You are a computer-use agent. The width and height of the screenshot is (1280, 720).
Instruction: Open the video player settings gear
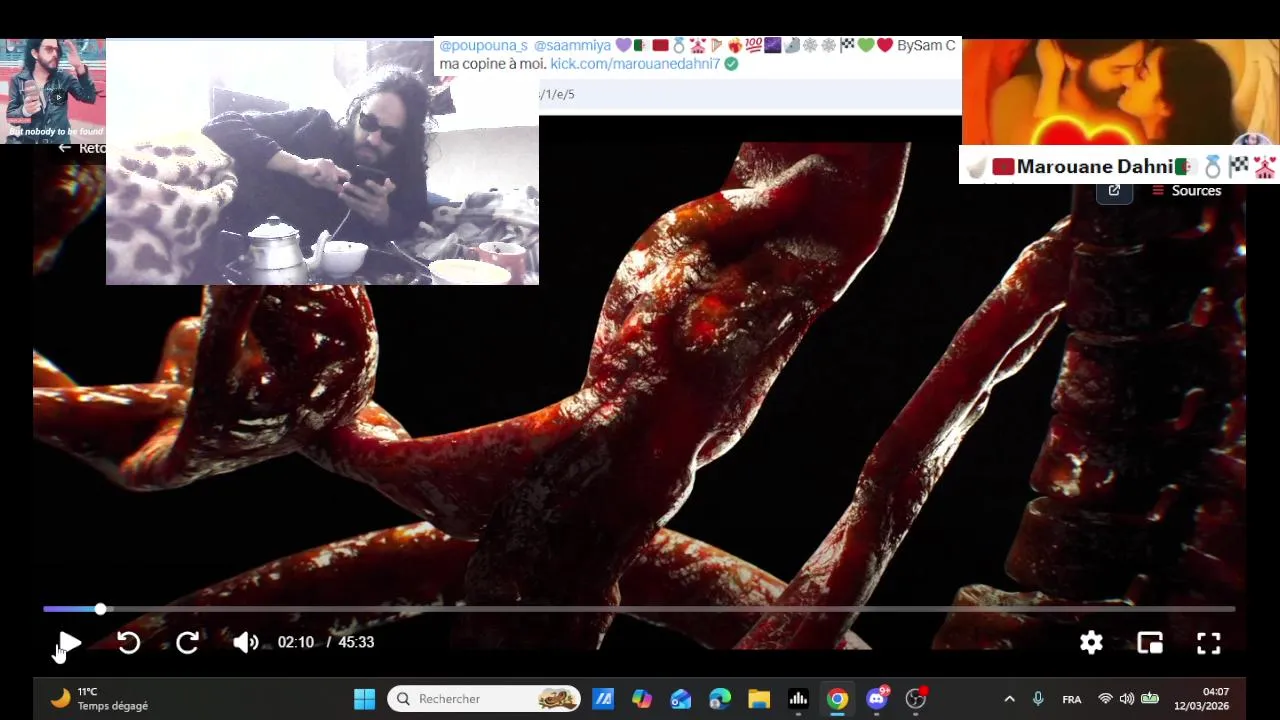(x=1091, y=643)
